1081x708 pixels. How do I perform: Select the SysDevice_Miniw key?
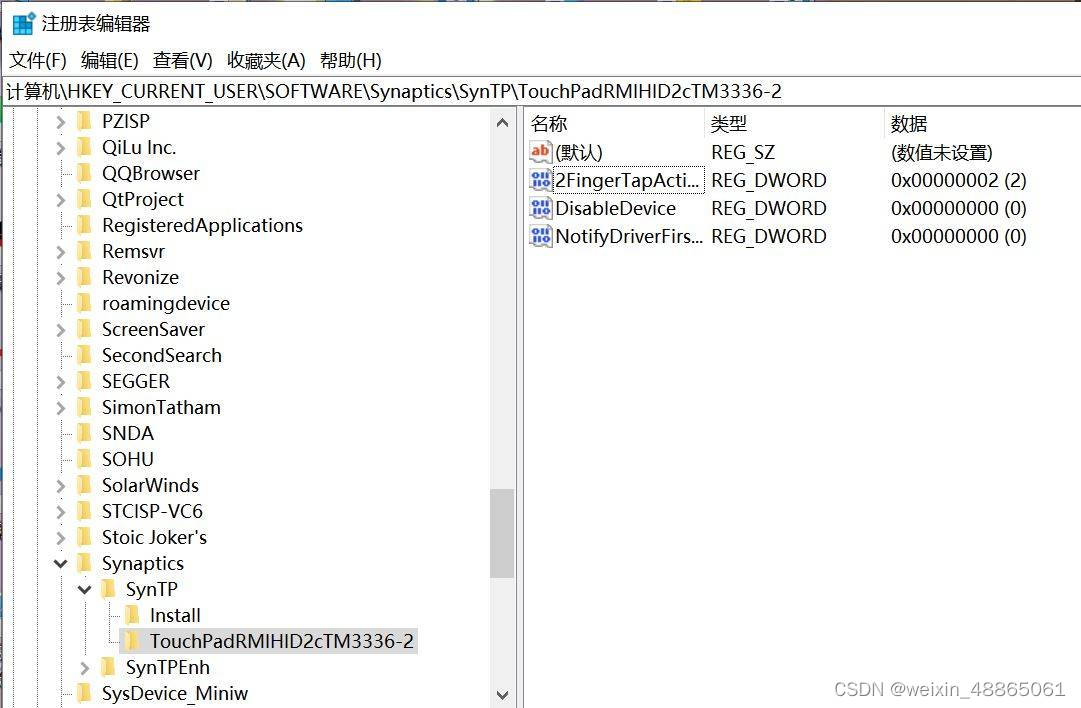(x=175, y=694)
